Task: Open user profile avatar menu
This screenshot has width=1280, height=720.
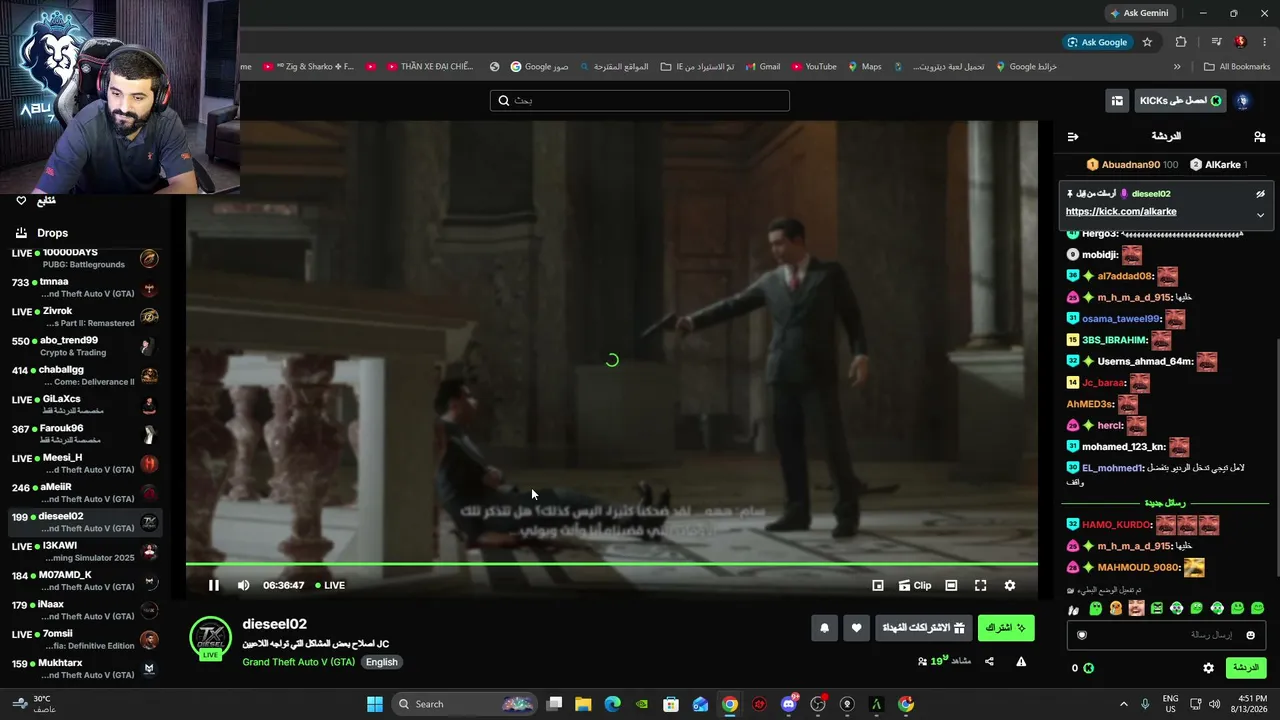Action: [x=1243, y=101]
